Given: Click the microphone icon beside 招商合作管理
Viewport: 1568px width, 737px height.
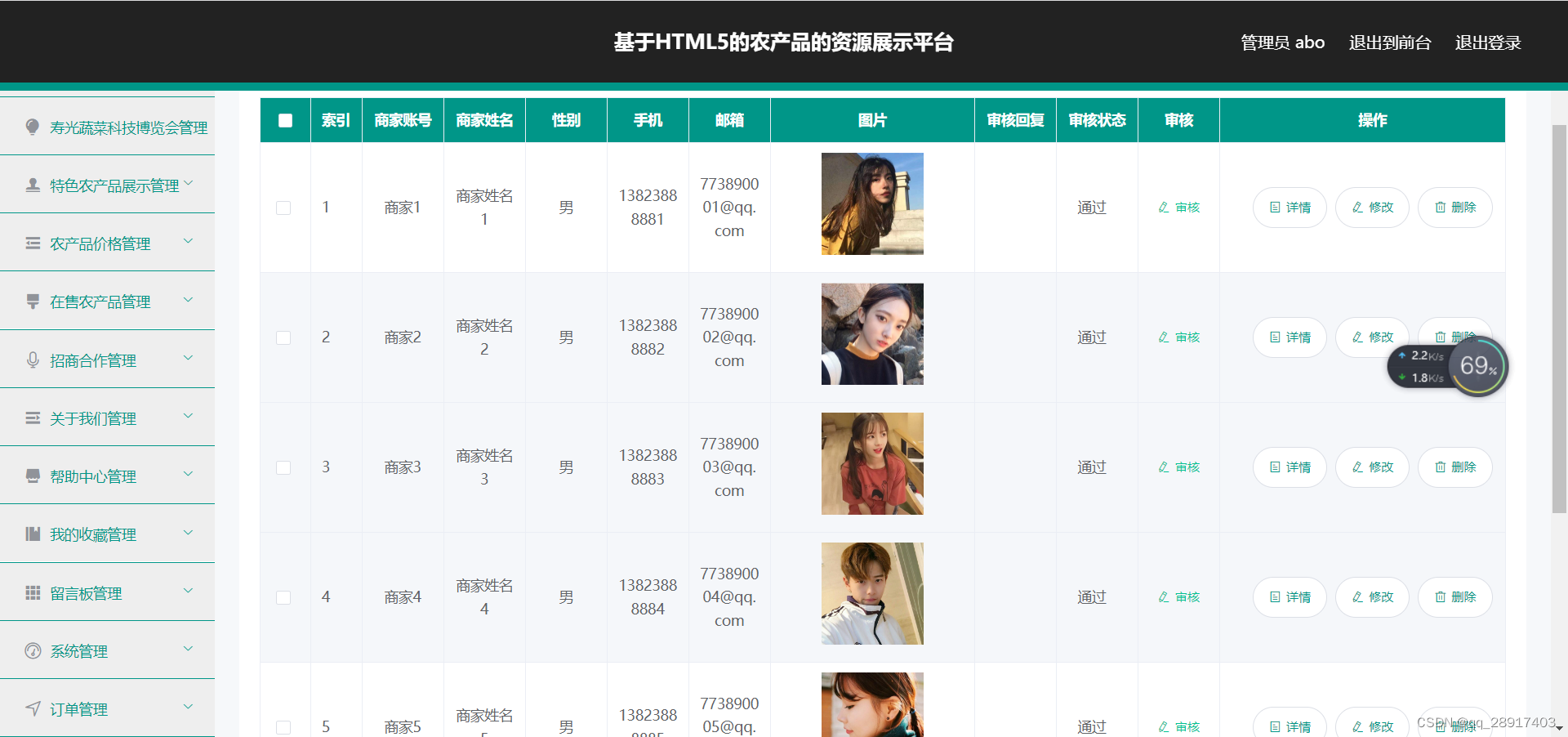Looking at the screenshot, I should 33,360.
